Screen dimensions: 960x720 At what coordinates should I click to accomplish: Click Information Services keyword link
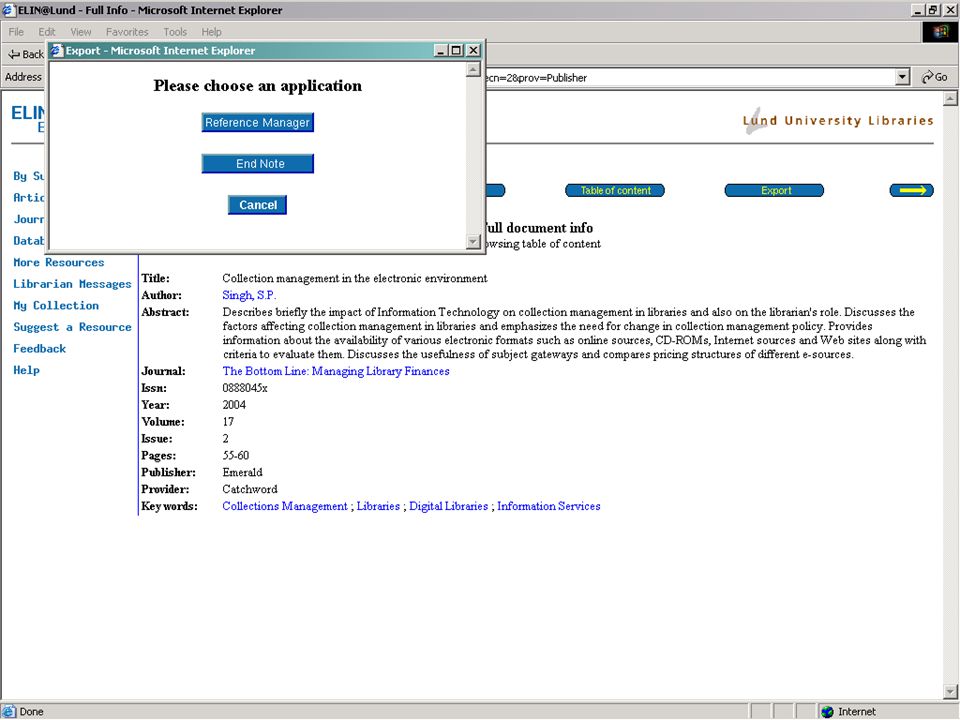tap(549, 506)
